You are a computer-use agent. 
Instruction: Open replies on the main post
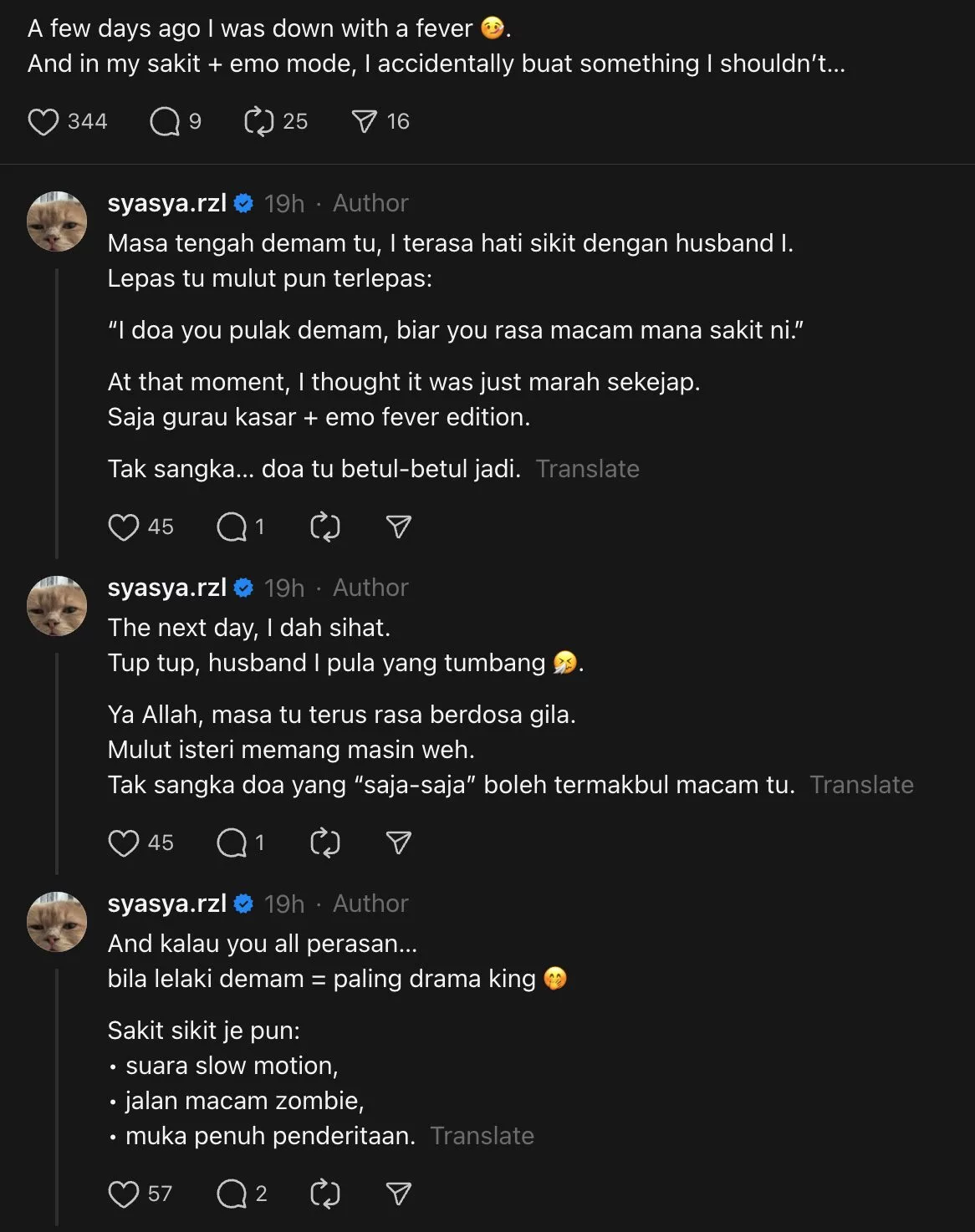[164, 121]
